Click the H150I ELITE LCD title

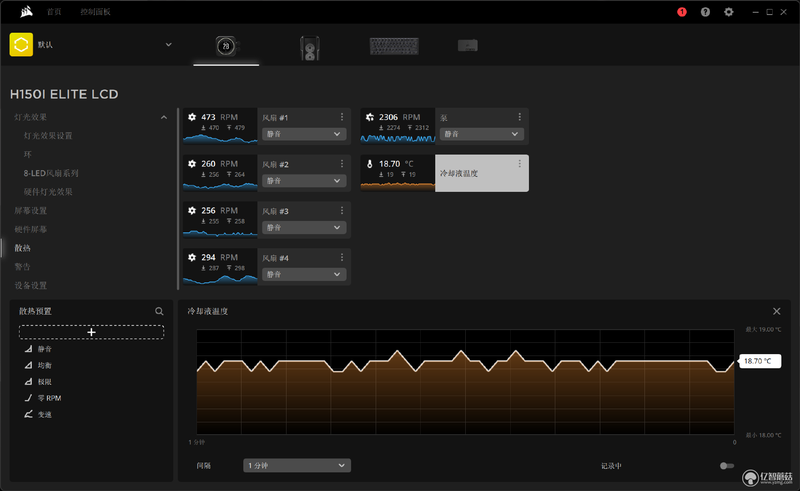click(x=64, y=94)
